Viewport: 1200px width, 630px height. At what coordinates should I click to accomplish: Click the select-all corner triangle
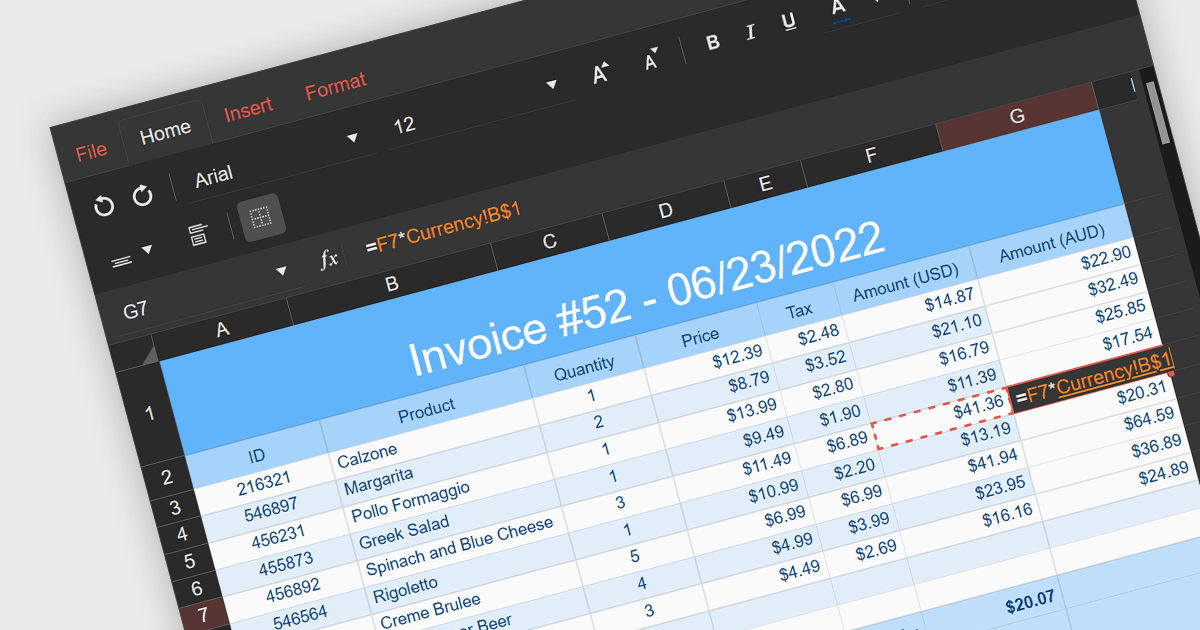pyautogui.click(x=148, y=356)
